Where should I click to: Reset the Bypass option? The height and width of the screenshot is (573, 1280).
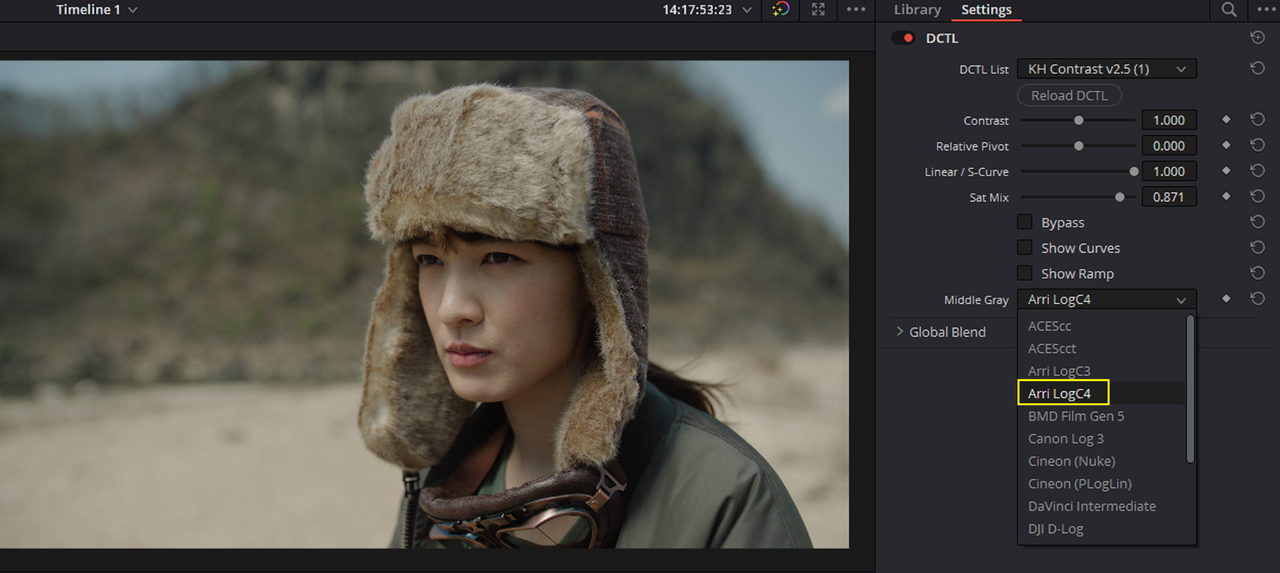tap(1257, 222)
